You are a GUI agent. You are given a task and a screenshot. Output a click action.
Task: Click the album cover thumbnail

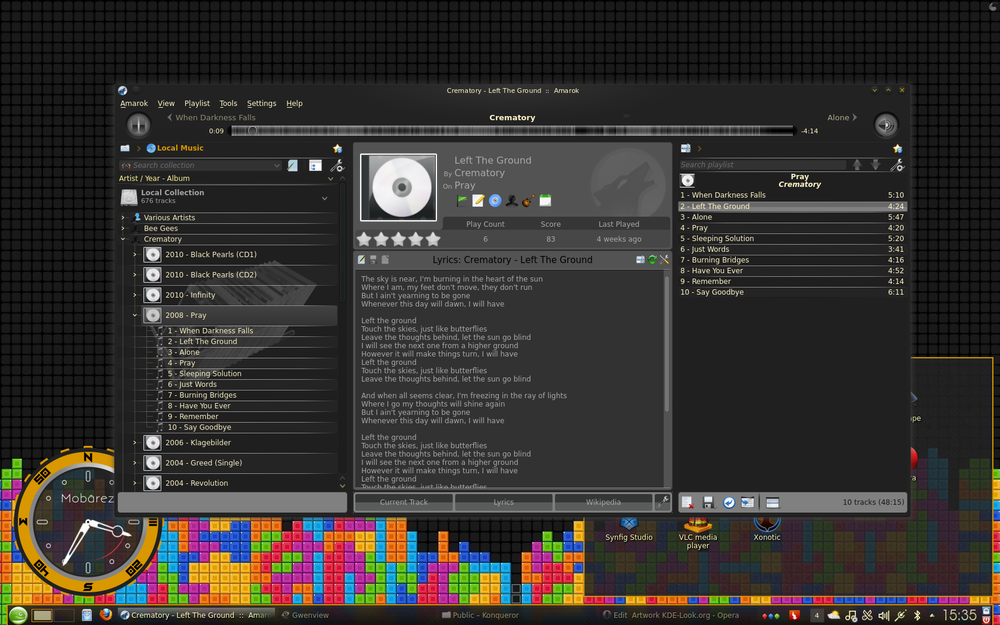click(x=399, y=188)
